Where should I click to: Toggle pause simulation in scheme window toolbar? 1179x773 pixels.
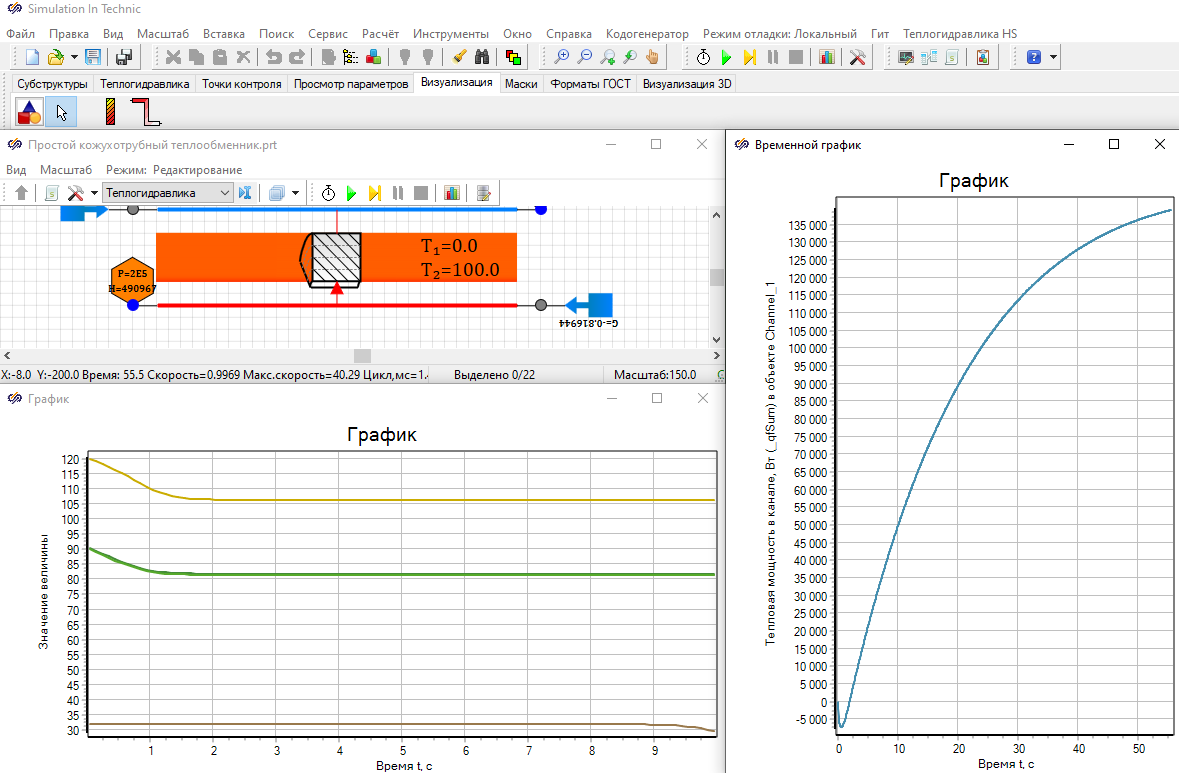coord(398,193)
